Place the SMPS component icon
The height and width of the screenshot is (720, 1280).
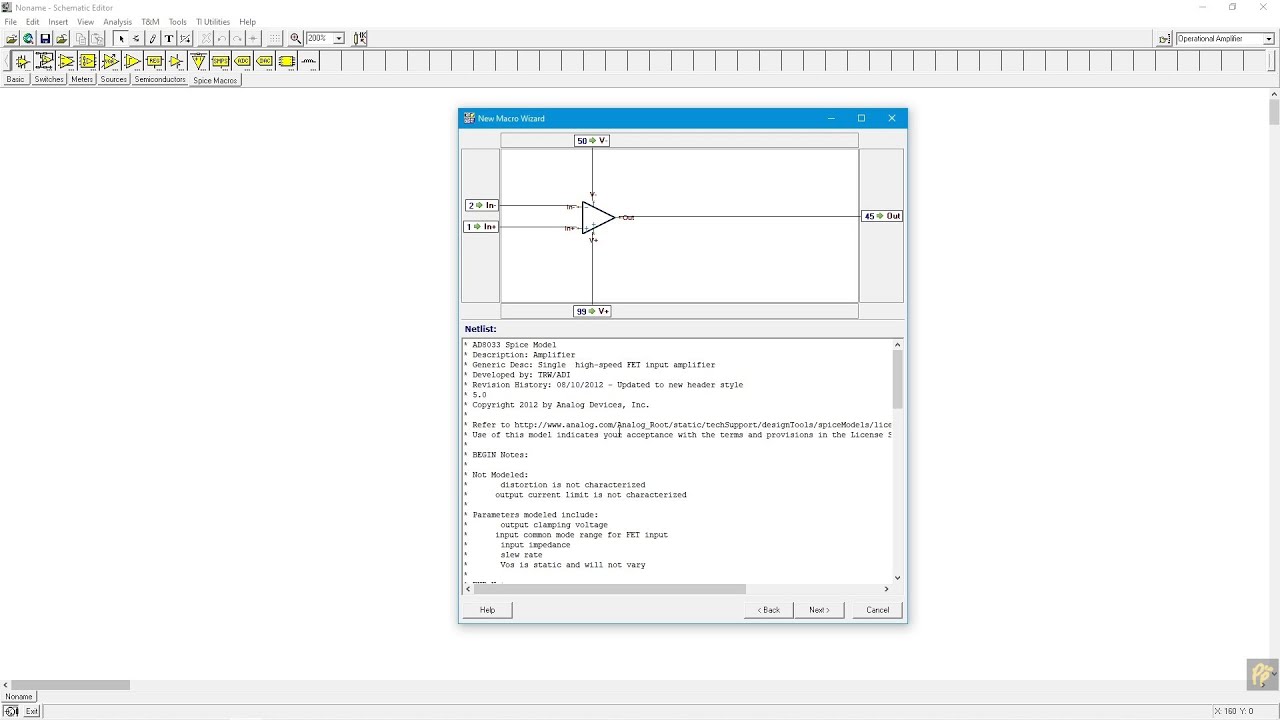pyautogui.click(x=220, y=61)
